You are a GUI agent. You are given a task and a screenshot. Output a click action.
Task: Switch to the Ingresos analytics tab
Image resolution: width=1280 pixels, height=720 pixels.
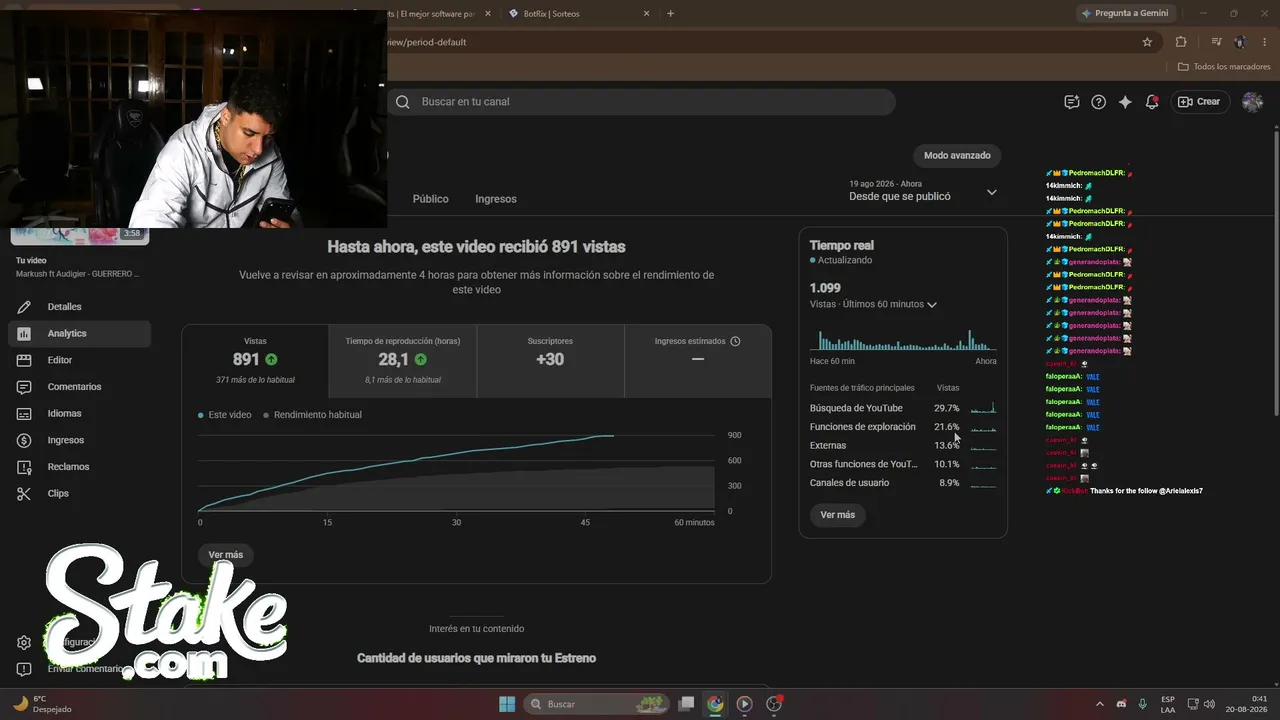pyautogui.click(x=496, y=199)
